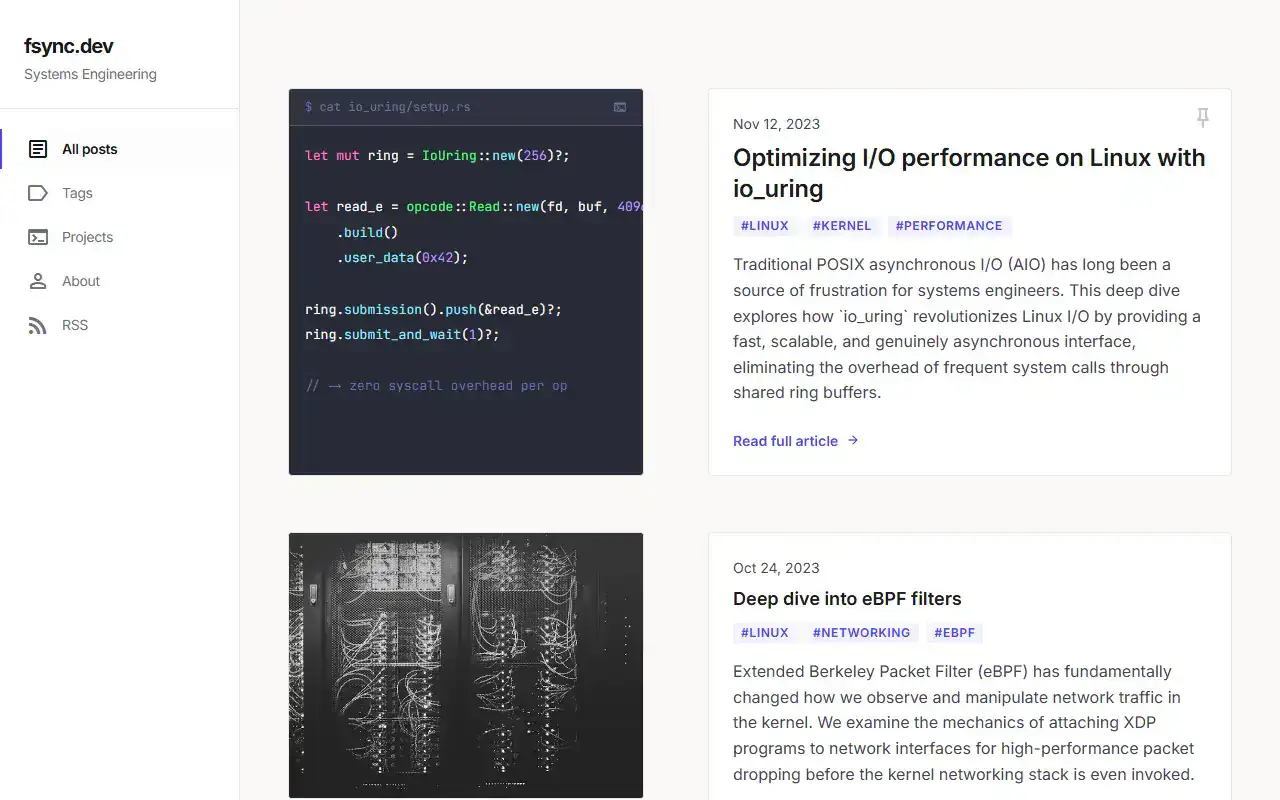Click the Systems Engineering subtitle

(x=90, y=74)
